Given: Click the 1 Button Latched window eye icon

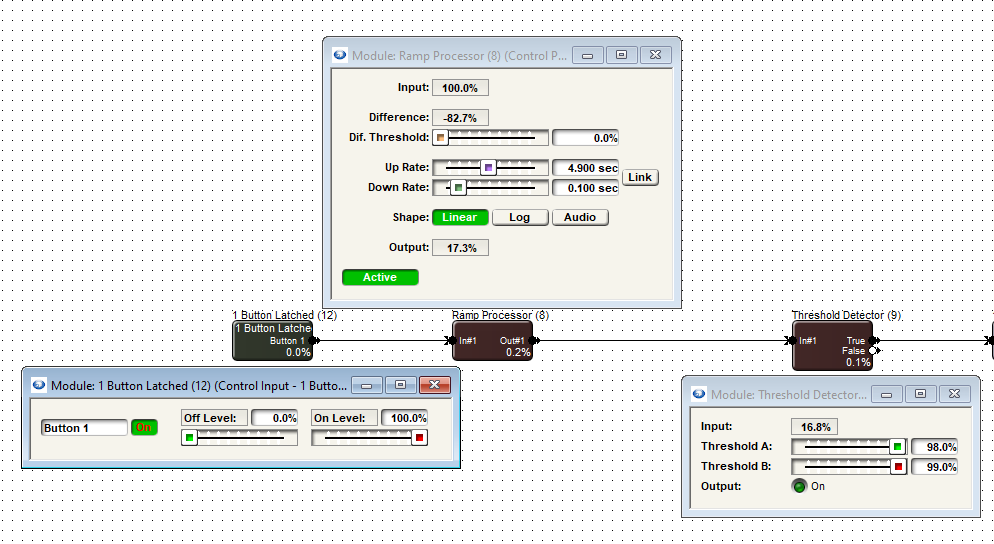Looking at the screenshot, I should (39, 385).
